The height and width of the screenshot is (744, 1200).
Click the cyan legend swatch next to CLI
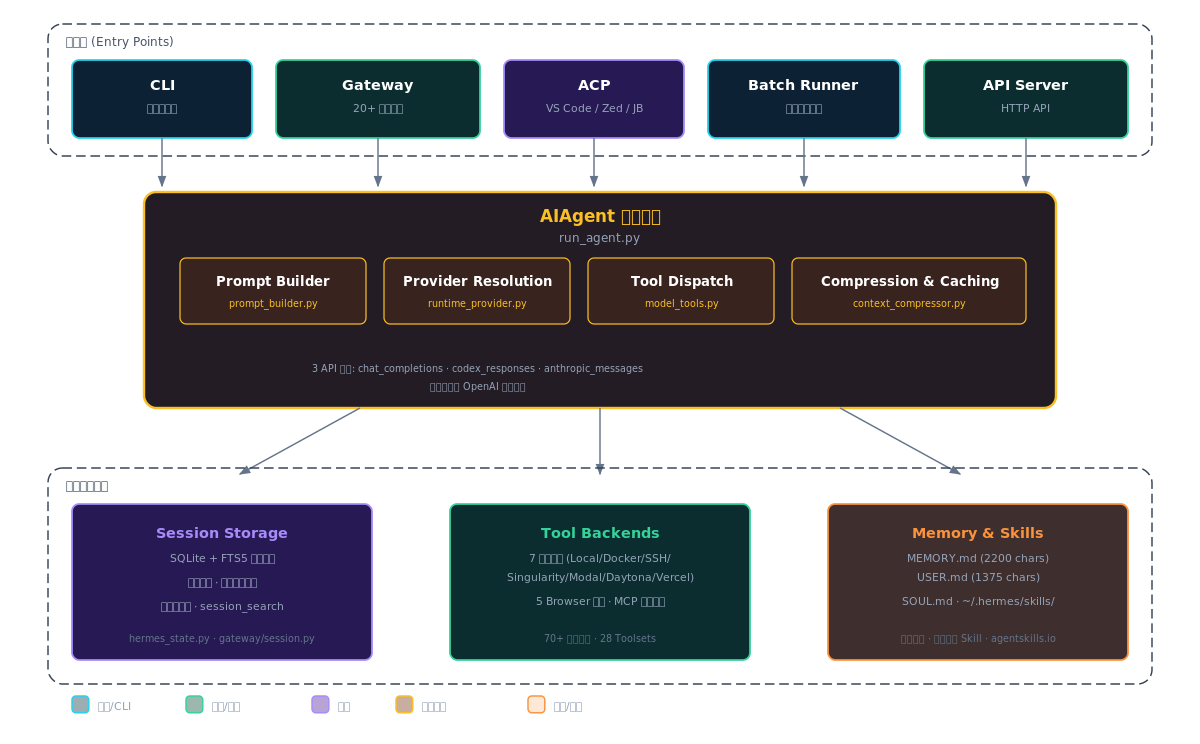tap(80, 704)
